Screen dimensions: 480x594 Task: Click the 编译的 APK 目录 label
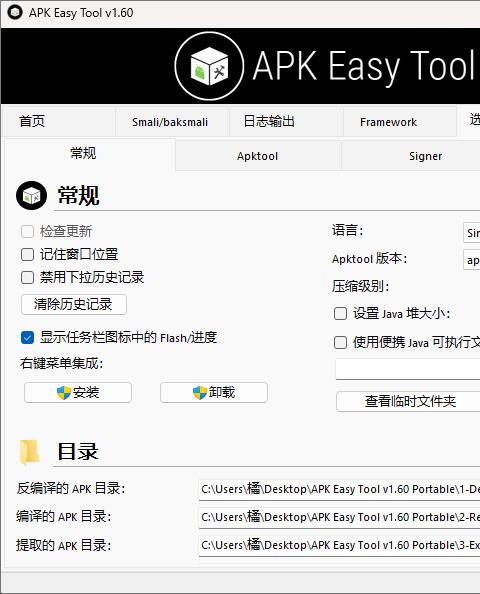click(64, 517)
